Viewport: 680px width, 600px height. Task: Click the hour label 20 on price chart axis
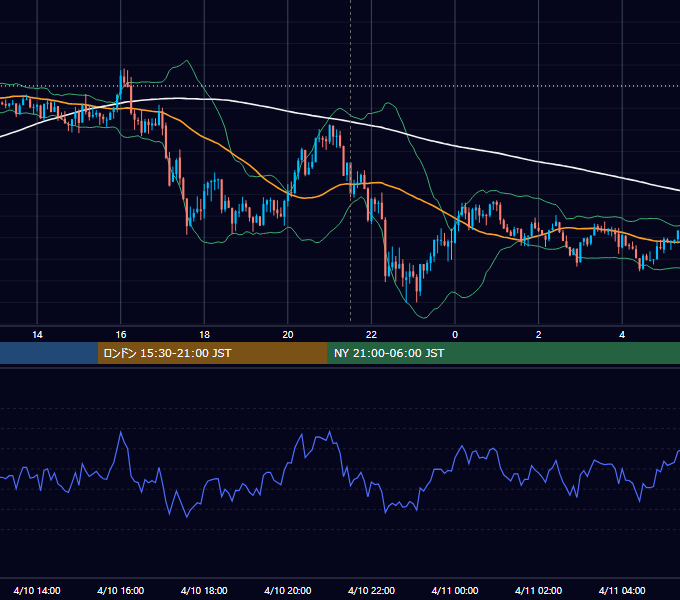[x=288, y=335]
